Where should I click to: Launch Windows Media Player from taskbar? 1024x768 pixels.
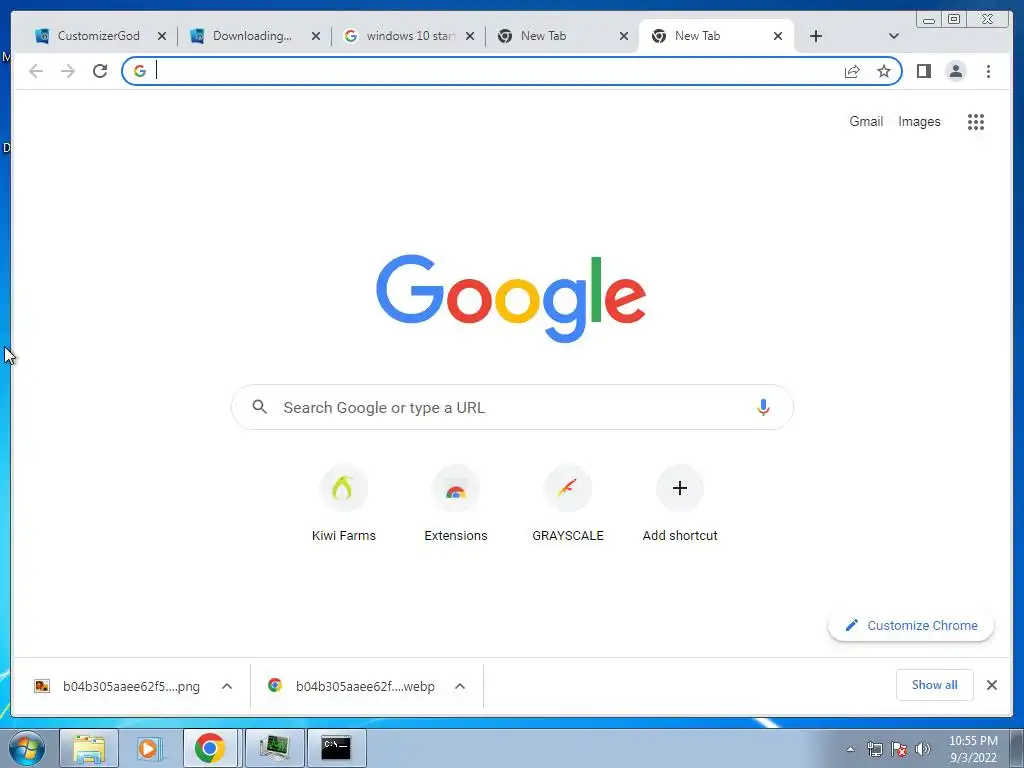(149, 748)
